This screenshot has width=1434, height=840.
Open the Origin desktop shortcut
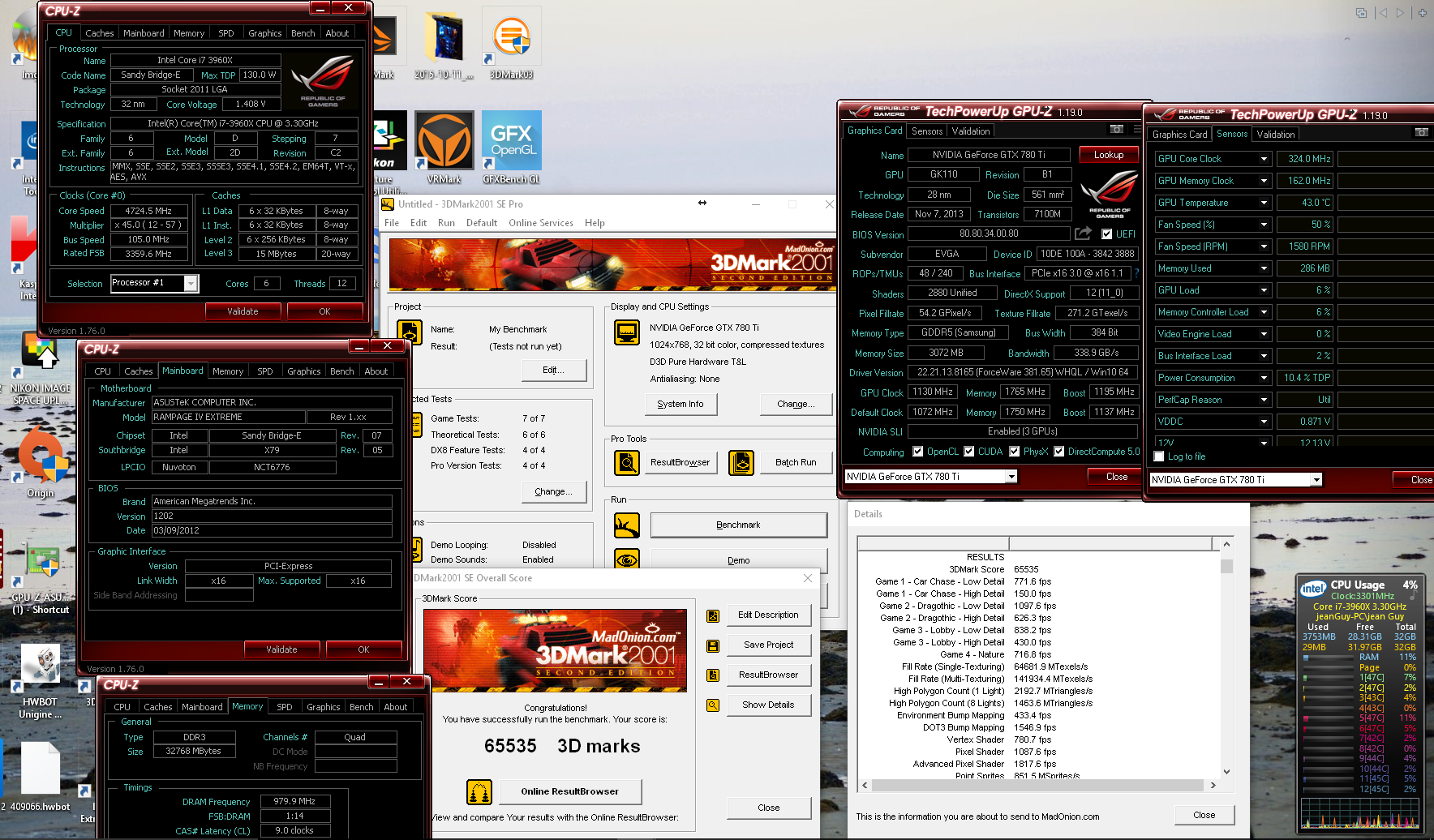tap(41, 462)
